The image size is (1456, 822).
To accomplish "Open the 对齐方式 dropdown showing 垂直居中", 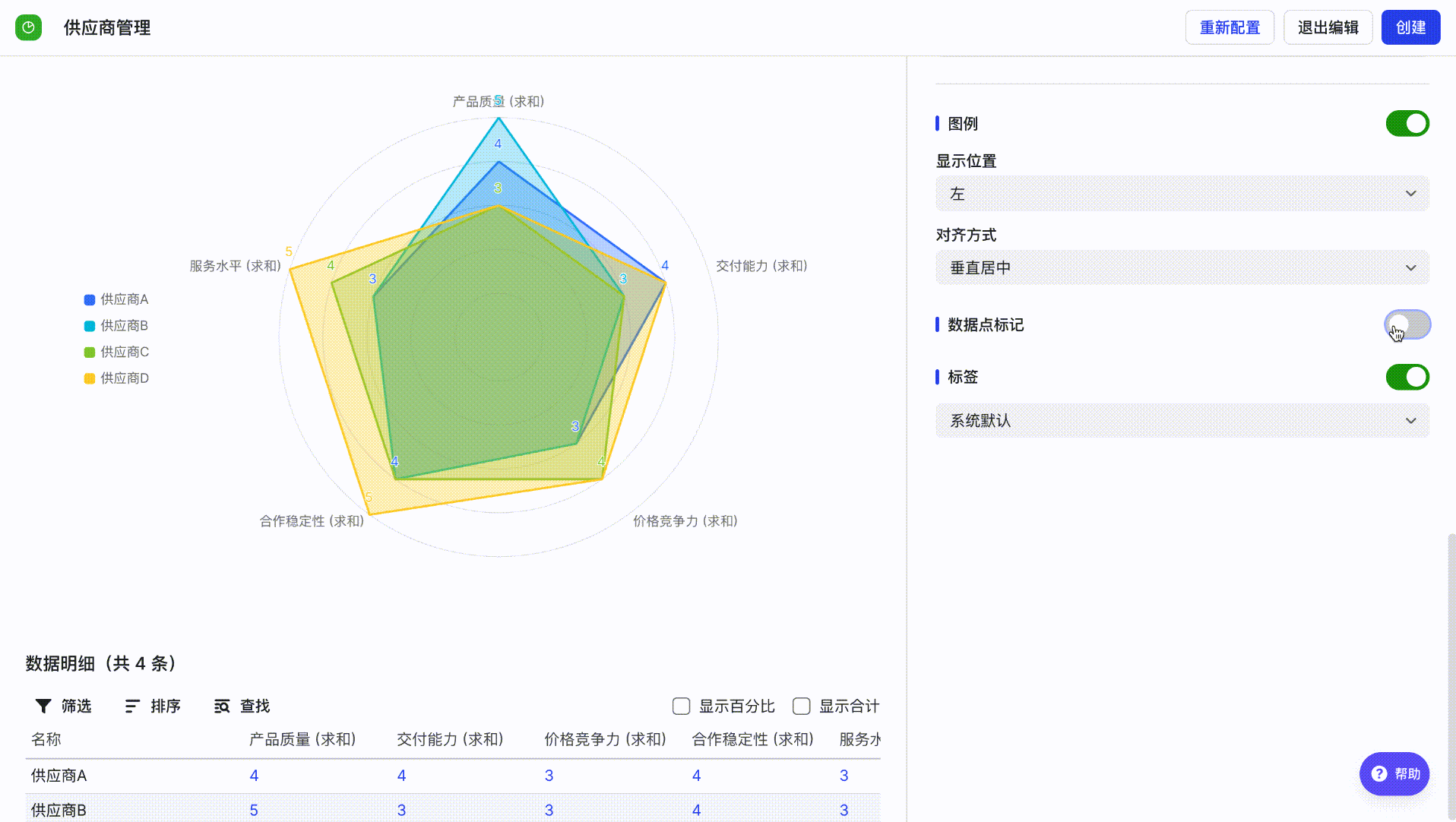I will pos(1182,267).
